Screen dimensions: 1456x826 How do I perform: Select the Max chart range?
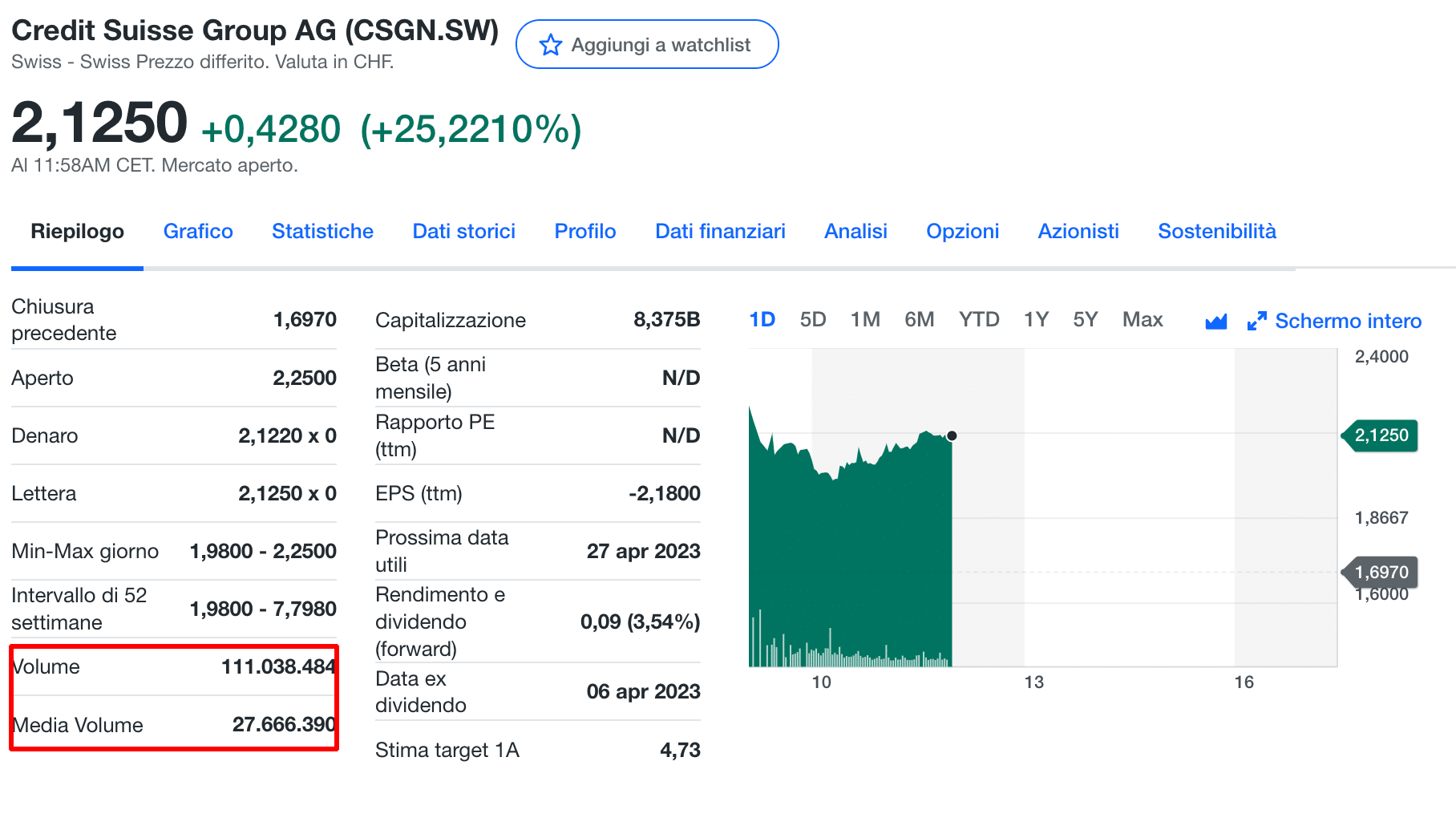pos(1142,320)
